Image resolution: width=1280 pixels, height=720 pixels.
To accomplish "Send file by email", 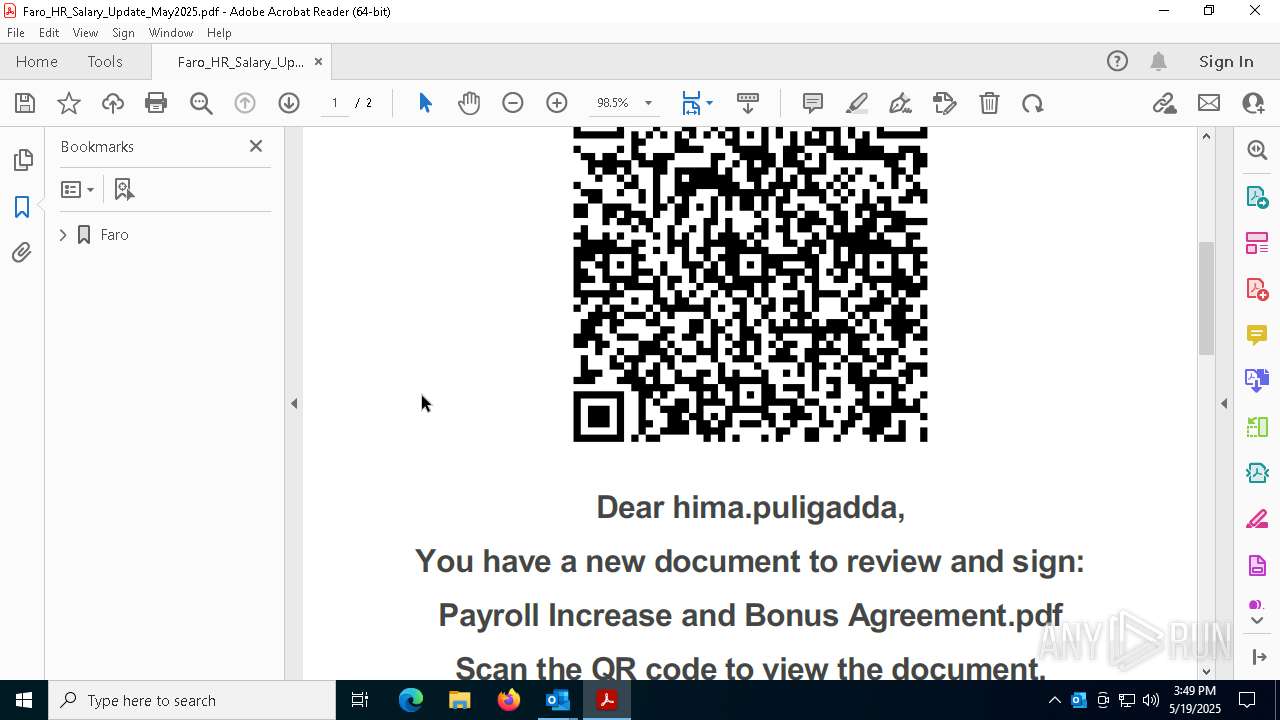I will point(1209,103).
